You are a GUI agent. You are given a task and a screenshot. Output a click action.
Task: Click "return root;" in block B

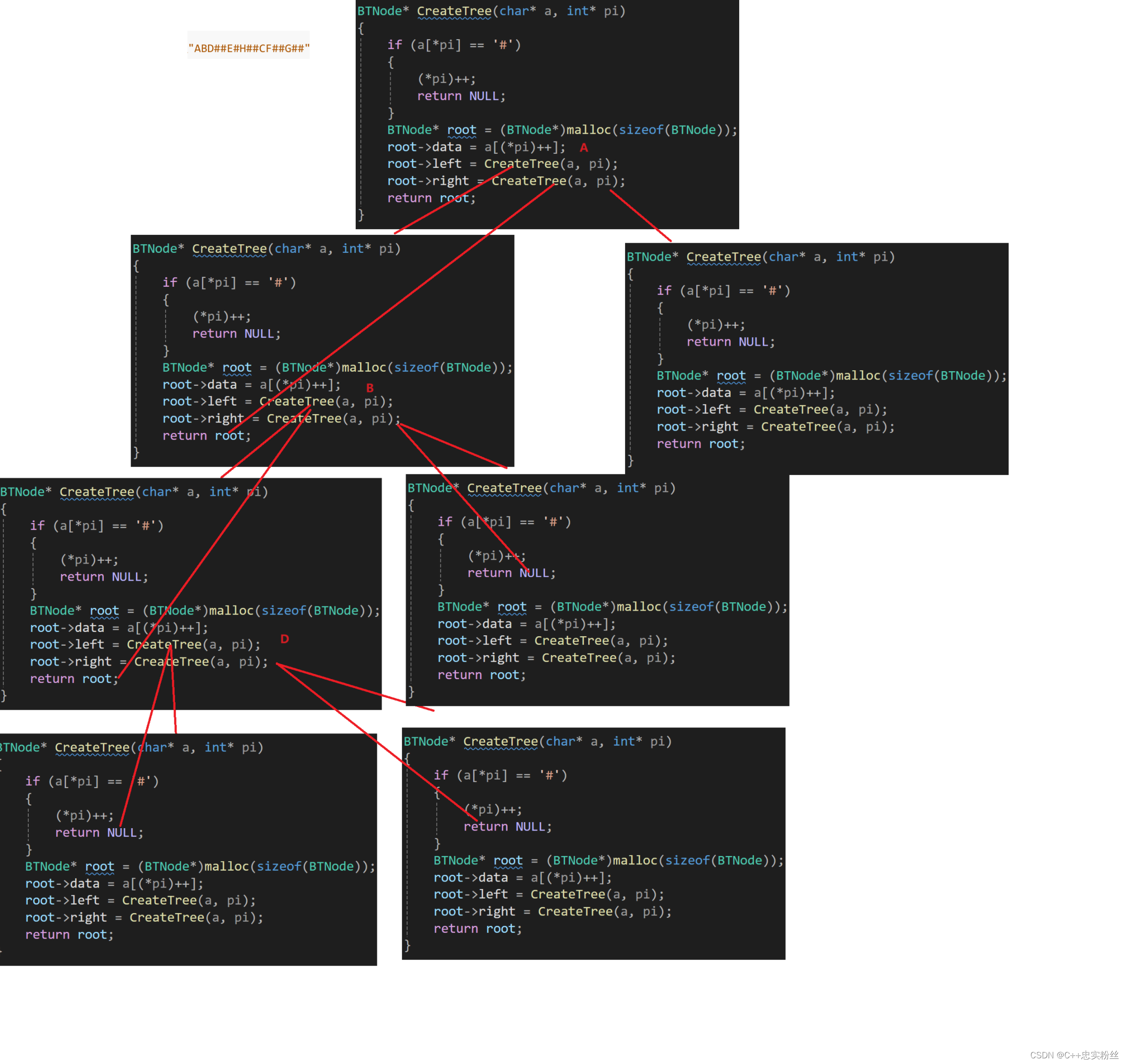pos(207,436)
